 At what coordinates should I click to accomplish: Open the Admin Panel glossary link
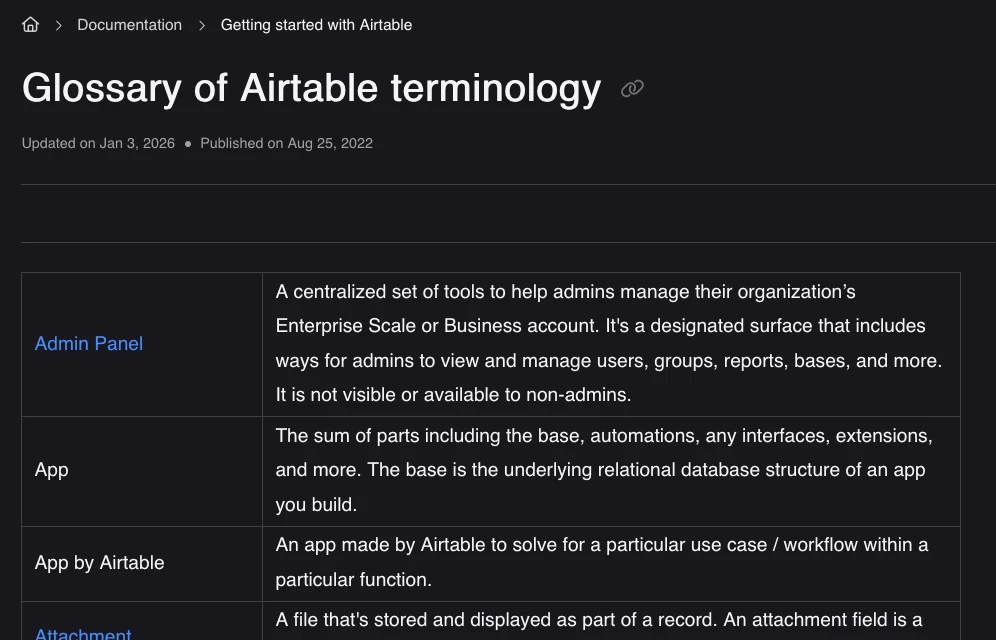tap(89, 344)
